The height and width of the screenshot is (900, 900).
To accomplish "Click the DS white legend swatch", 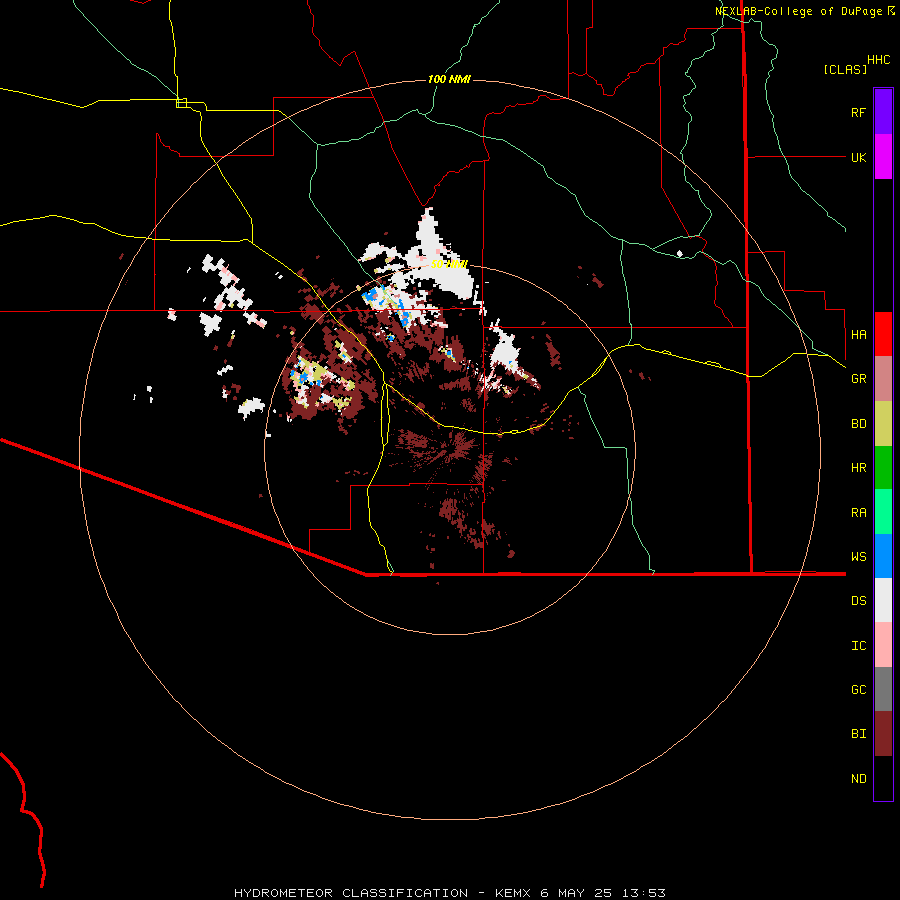I will click(883, 600).
